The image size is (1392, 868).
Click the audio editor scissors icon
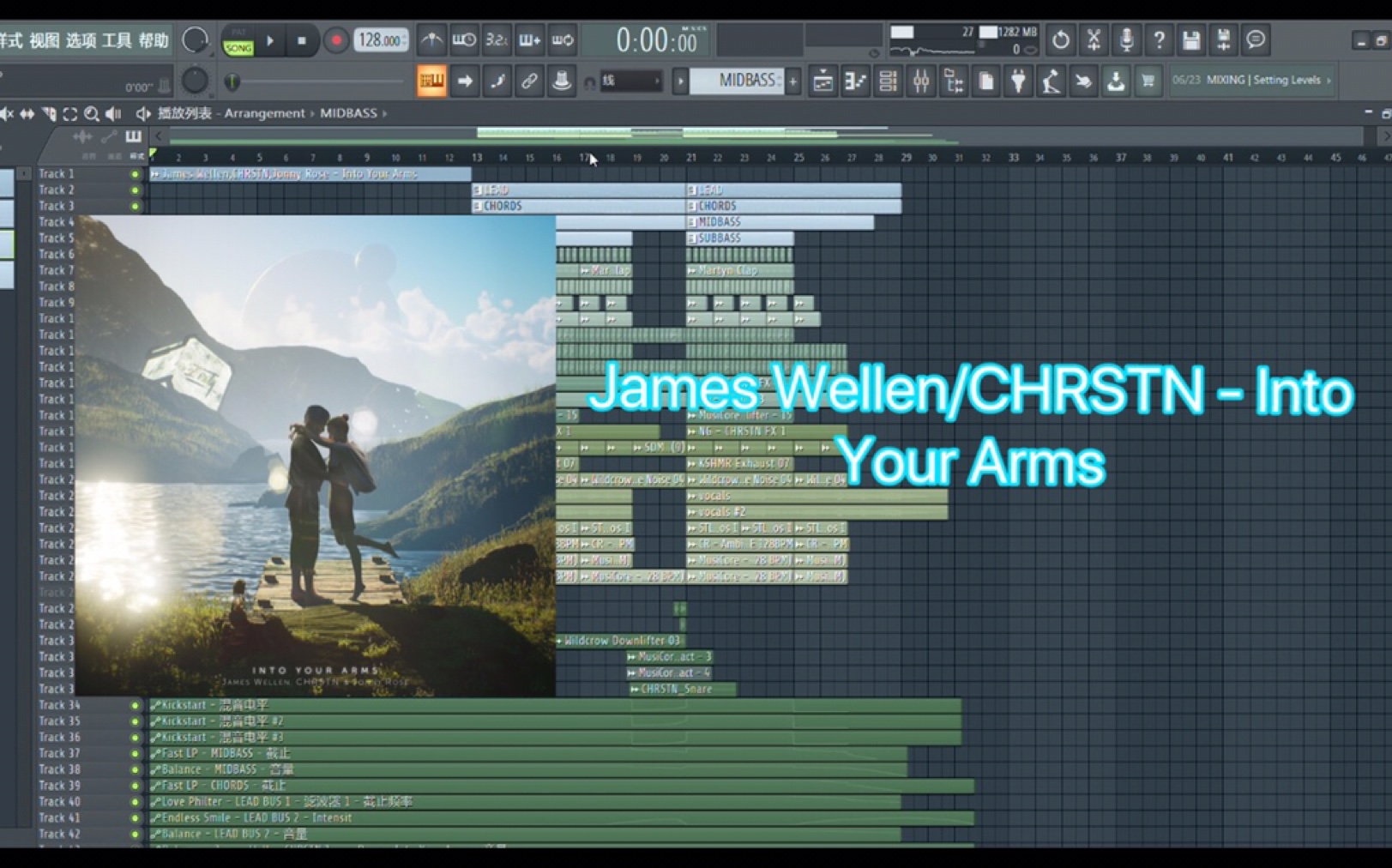(1094, 39)
